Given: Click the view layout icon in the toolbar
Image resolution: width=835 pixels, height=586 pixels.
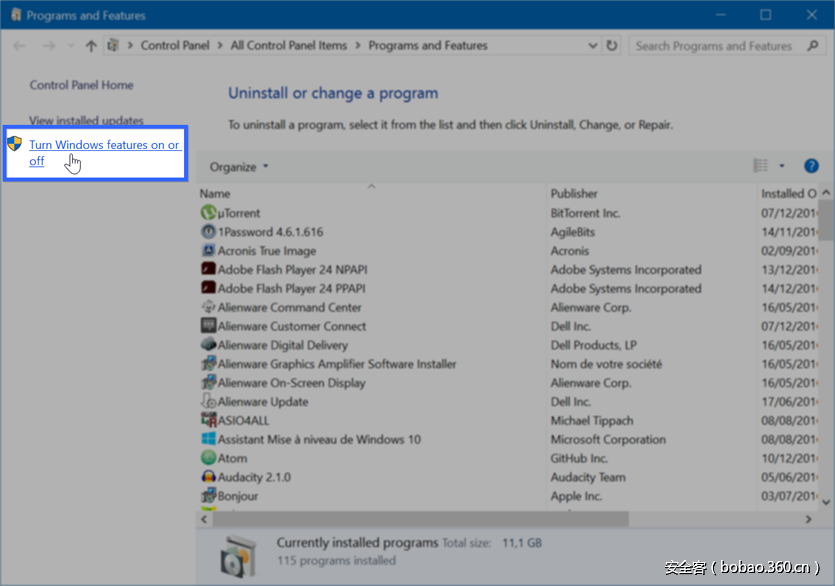Looking at the screenshot, I should pyautogui.click(x=760, y=166).
